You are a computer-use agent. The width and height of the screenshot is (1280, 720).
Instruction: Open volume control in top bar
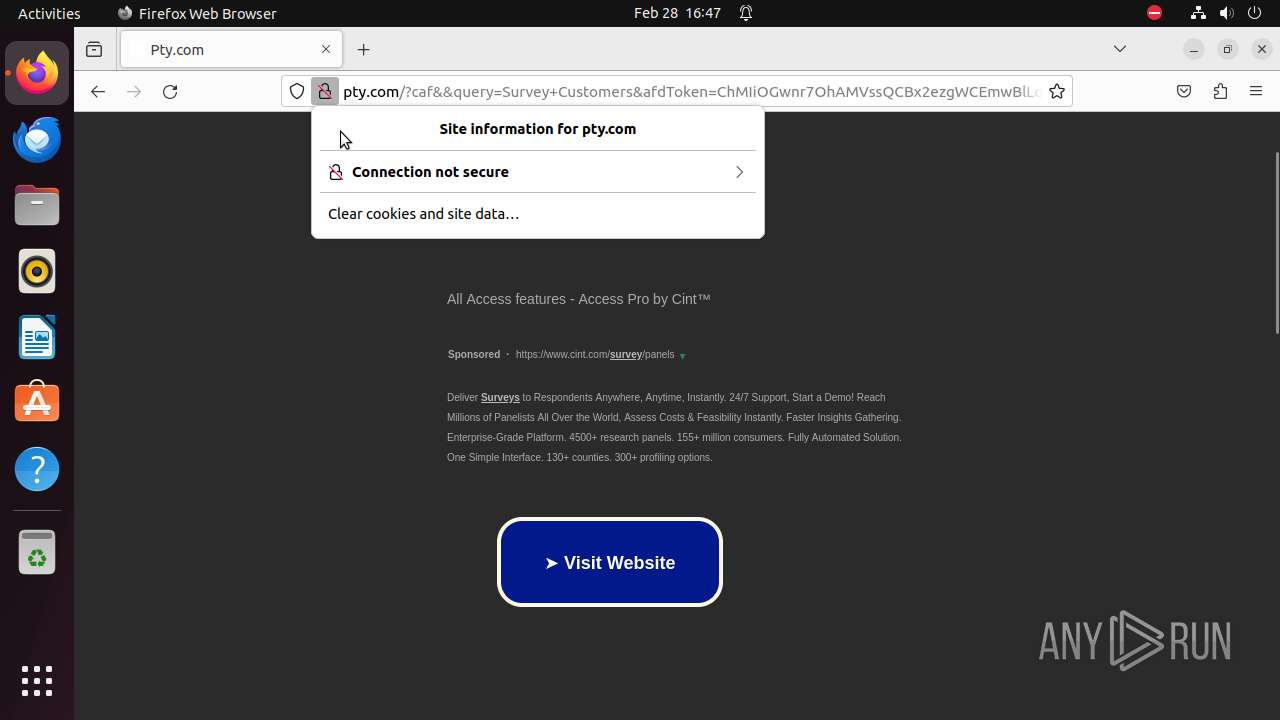[x=1226, y=13]
